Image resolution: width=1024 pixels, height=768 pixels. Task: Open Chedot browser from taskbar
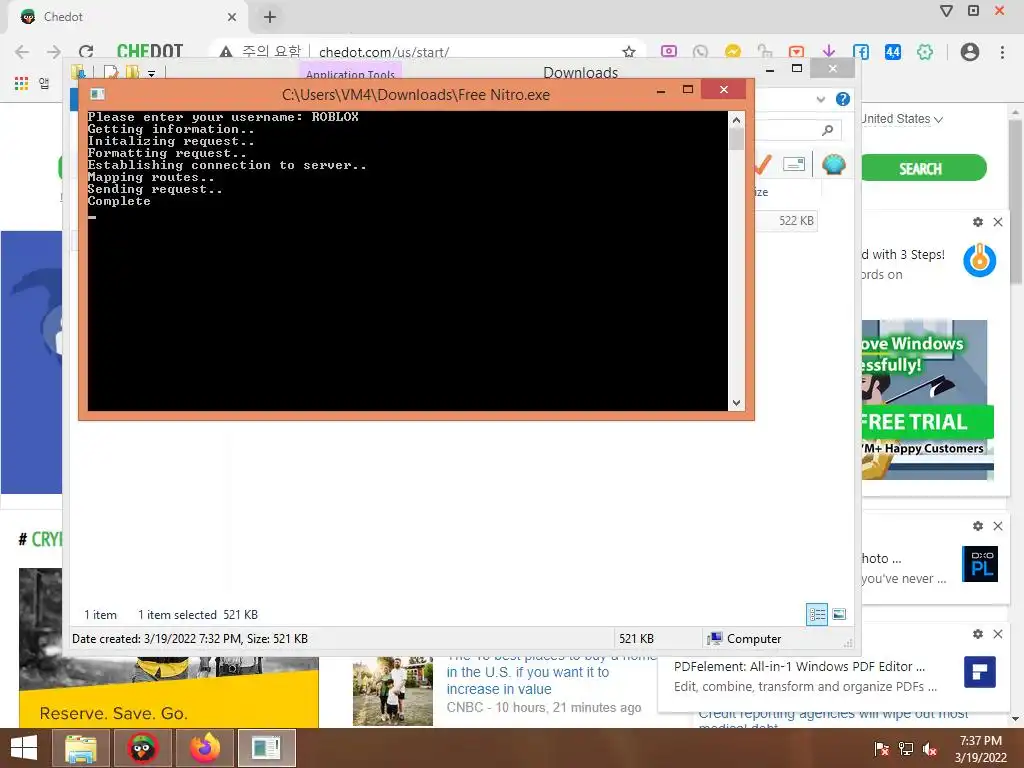(142, 748)
